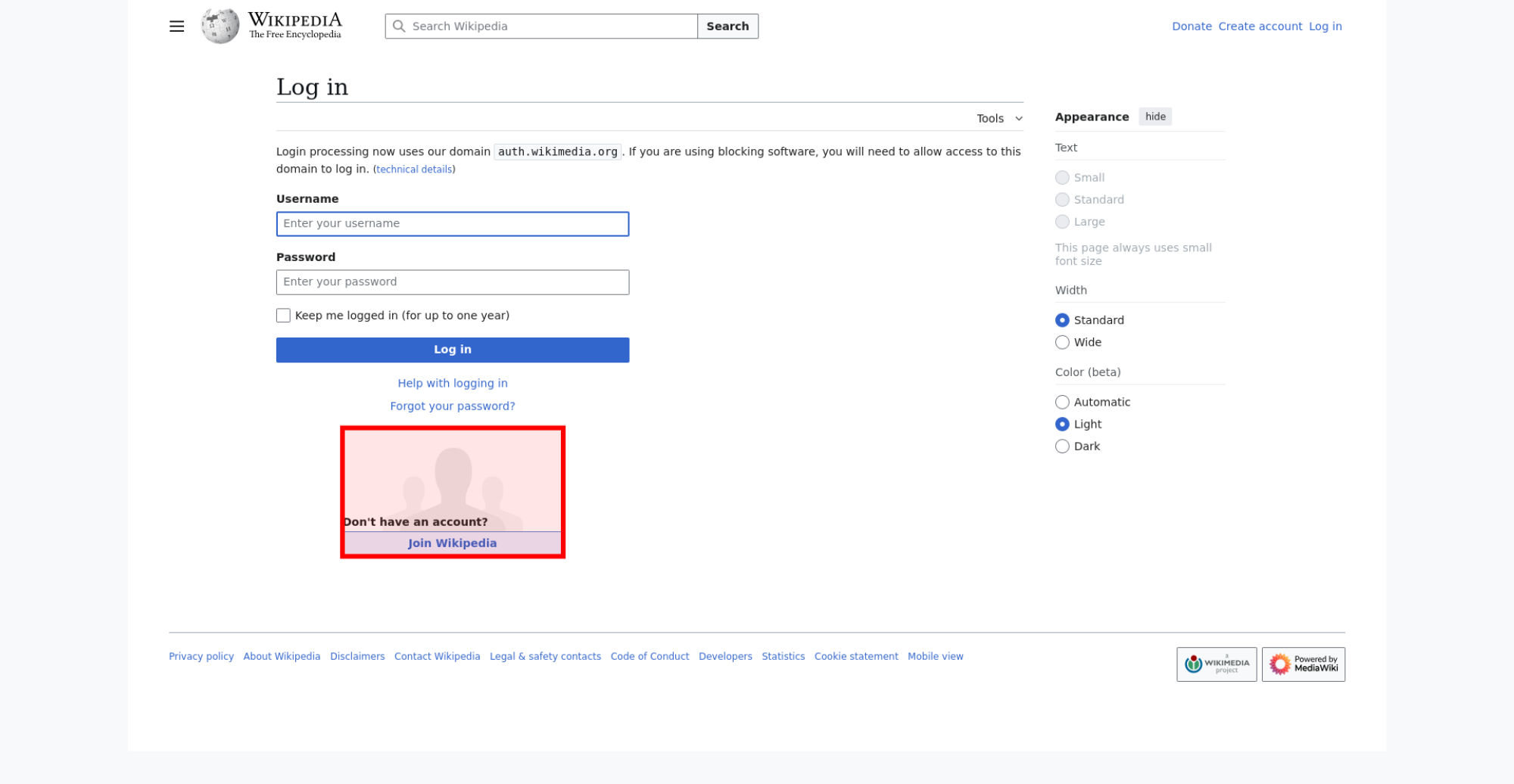The height and width of the screenshot is (784, 1514).
Task: Click Forgot your password link
Action: (452, 406)
